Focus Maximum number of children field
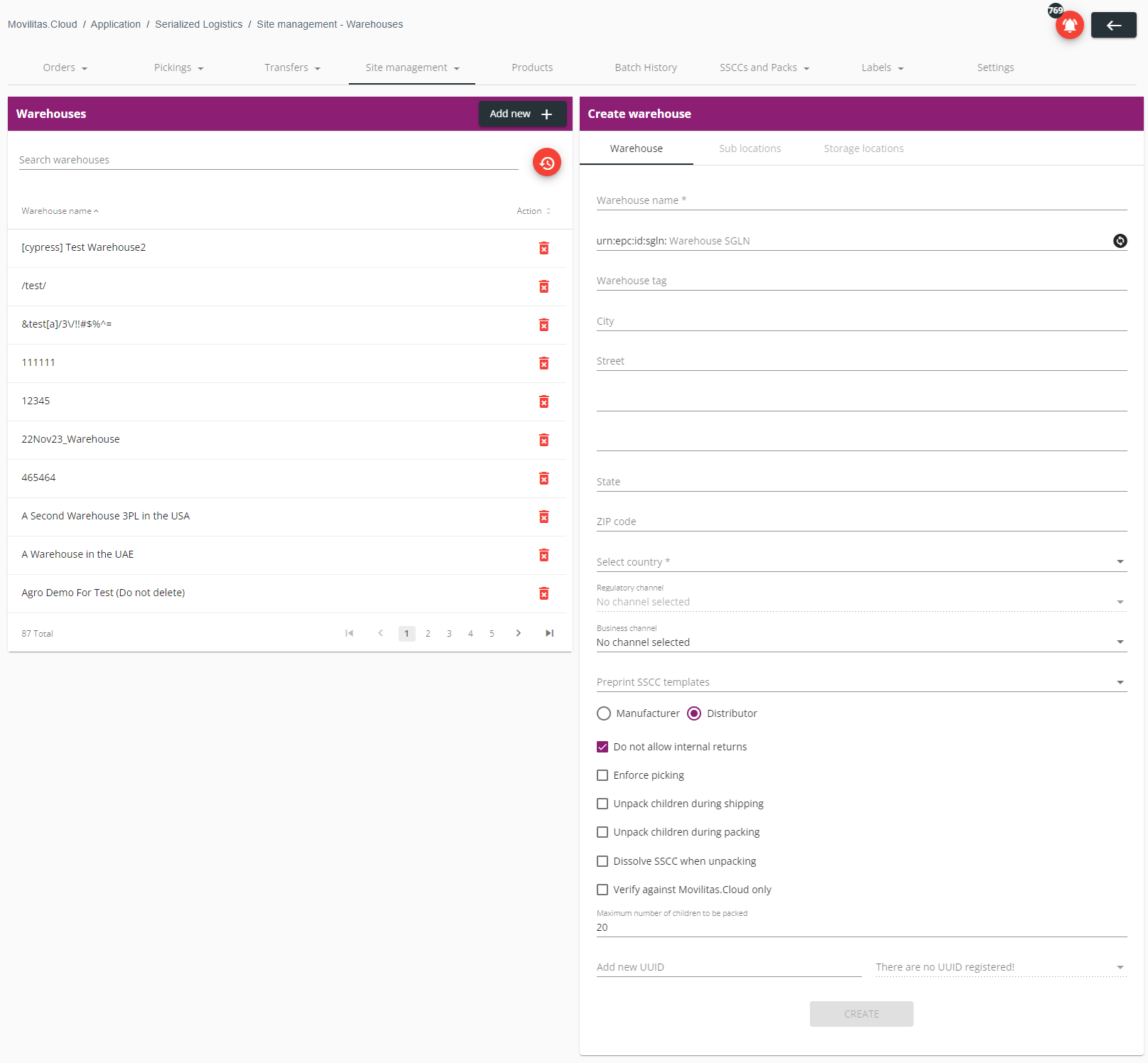 (x=862, y=927)
